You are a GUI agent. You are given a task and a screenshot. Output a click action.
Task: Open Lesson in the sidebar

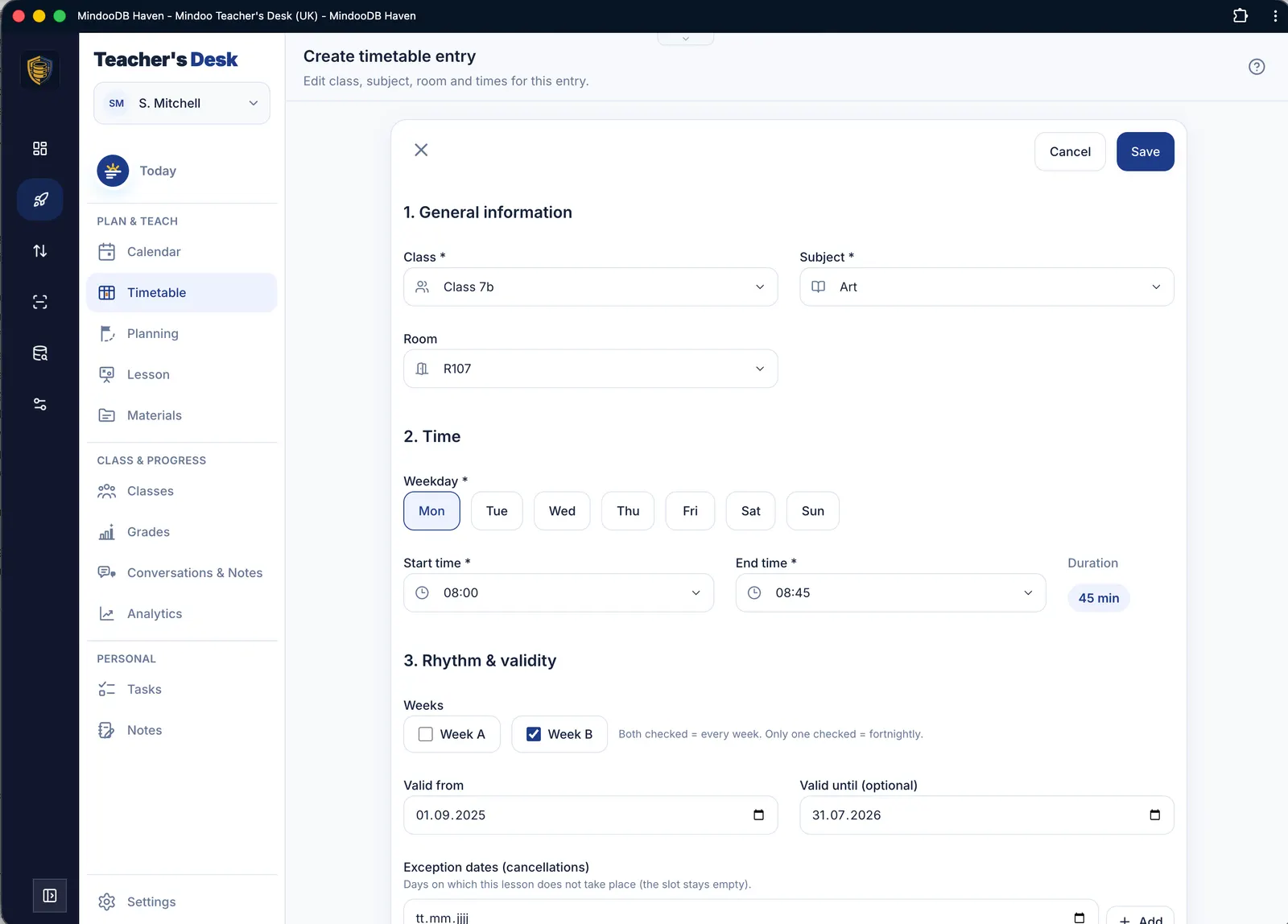[182, 374]
